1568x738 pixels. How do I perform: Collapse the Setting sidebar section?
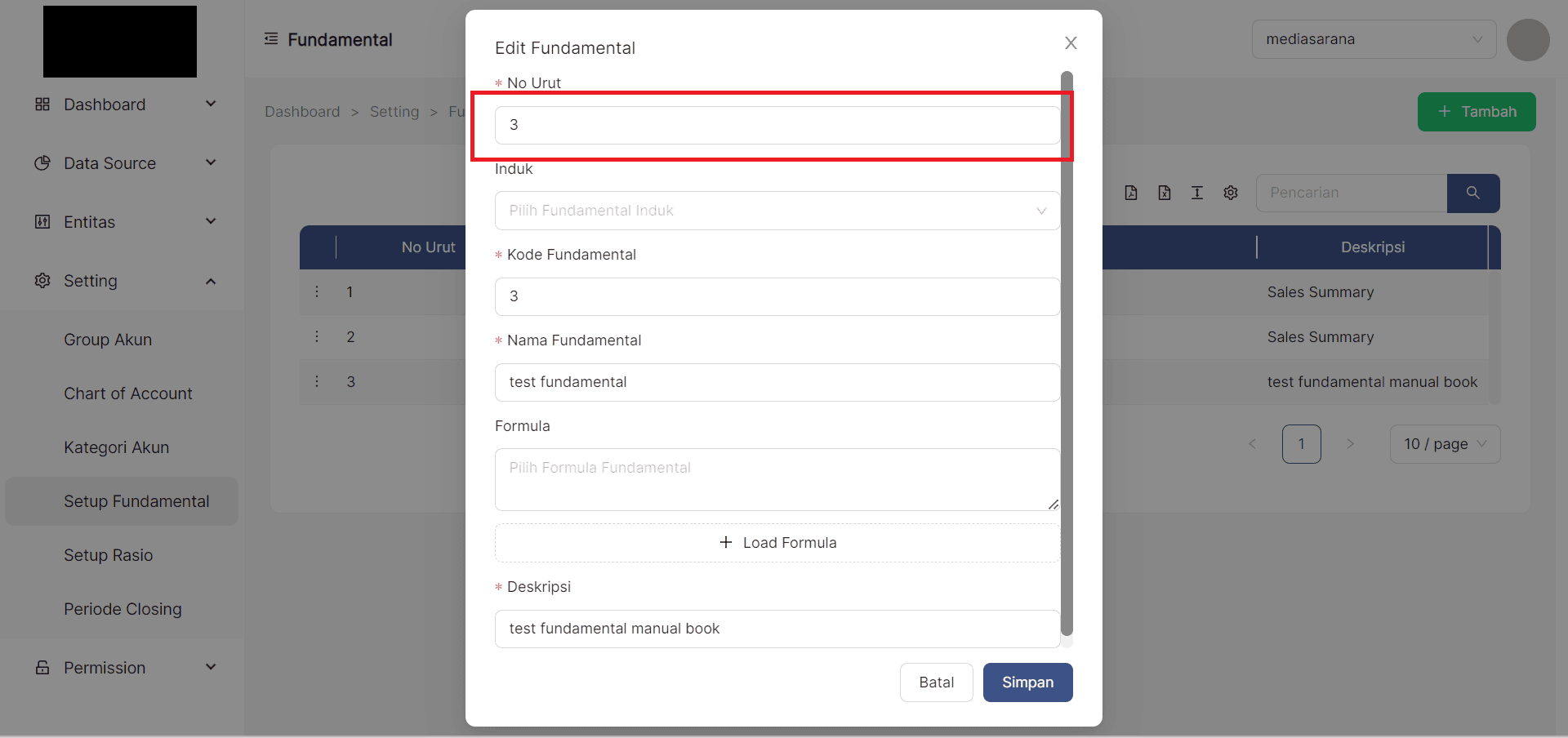tap(210, 281)
